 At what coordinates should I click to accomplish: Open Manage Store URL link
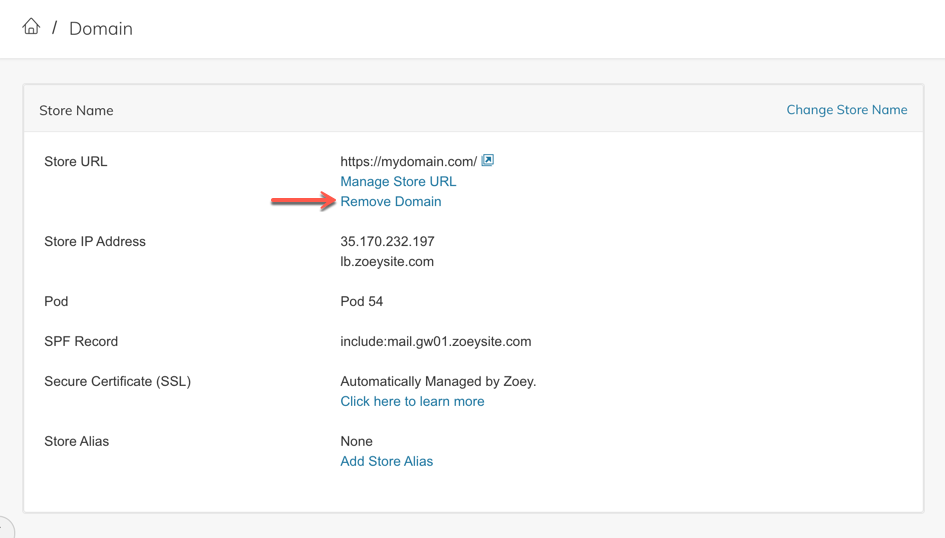(x=398, y=181)
